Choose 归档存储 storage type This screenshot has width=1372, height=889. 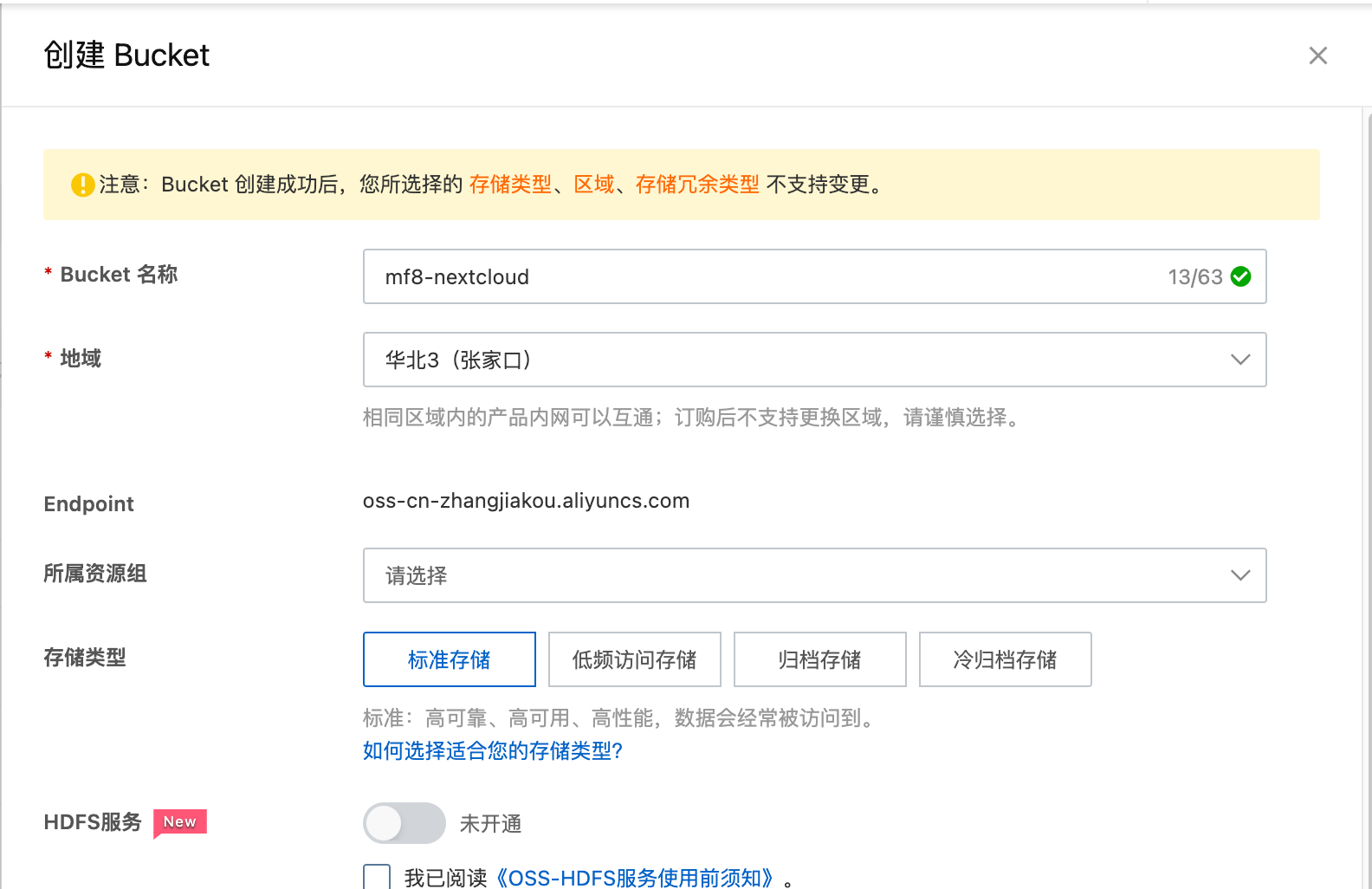[819, 659]
